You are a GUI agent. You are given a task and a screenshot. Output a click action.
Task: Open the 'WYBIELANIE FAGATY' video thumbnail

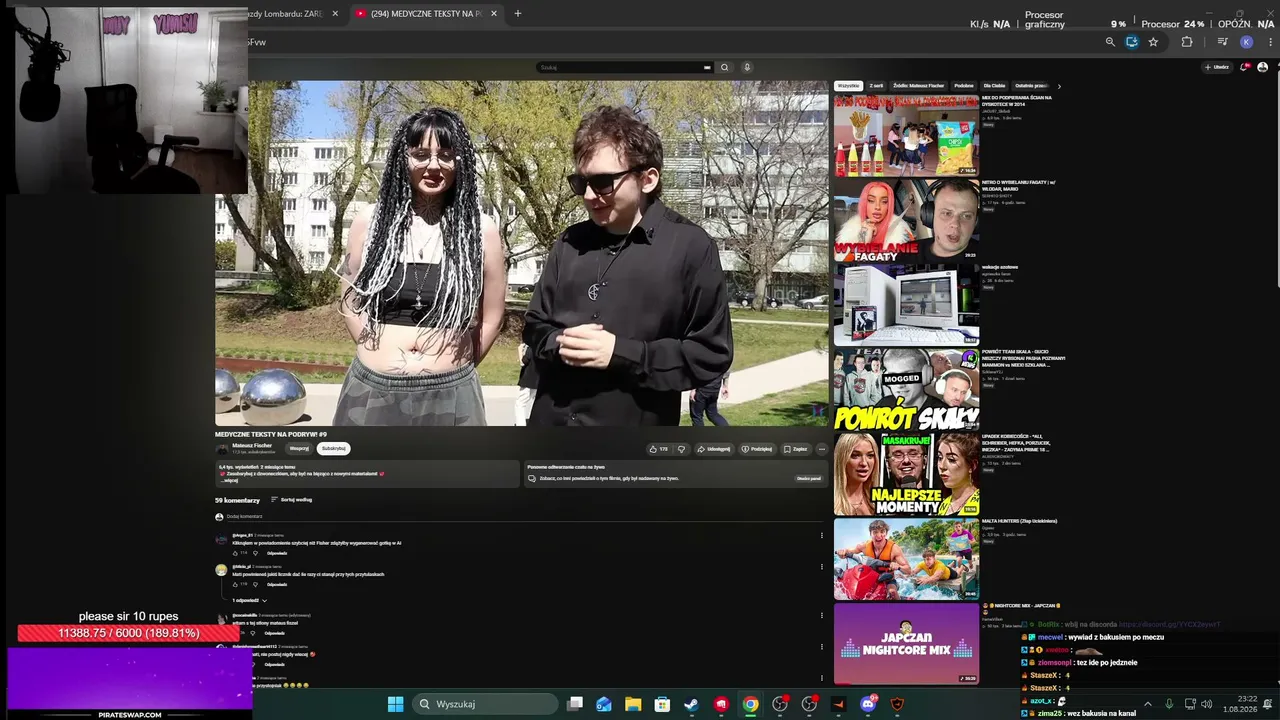906,220
